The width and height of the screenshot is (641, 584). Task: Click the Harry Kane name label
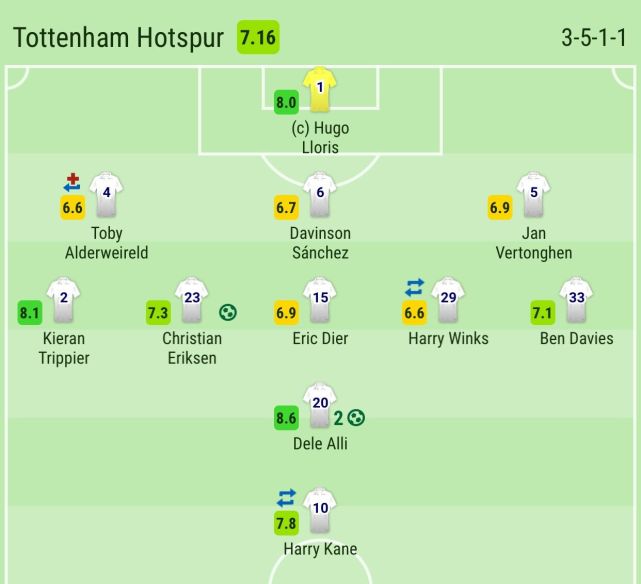point(320,549)
